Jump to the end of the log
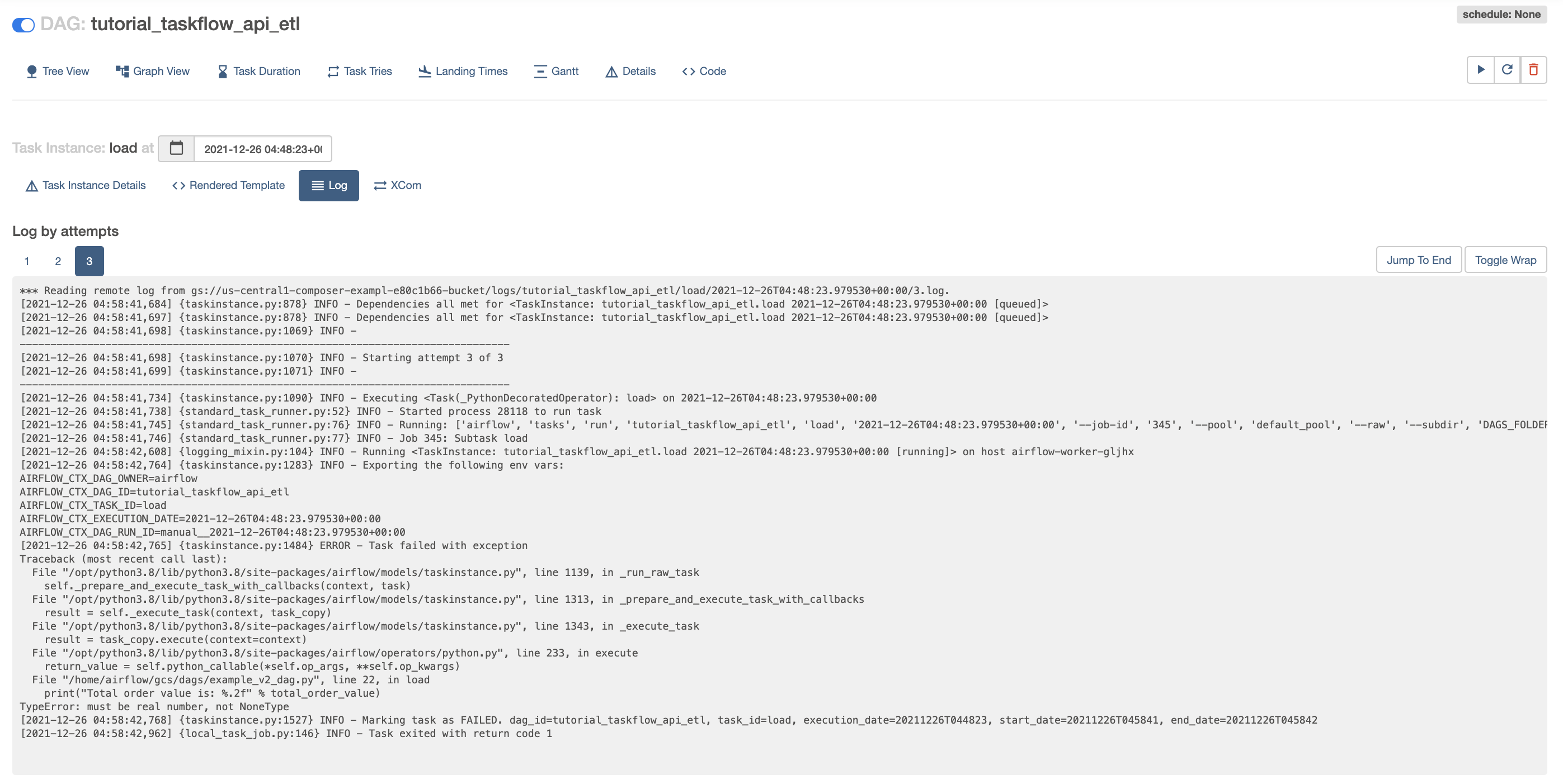The width and height of the screenshot is (1563, 784). tap(1418, 259)
